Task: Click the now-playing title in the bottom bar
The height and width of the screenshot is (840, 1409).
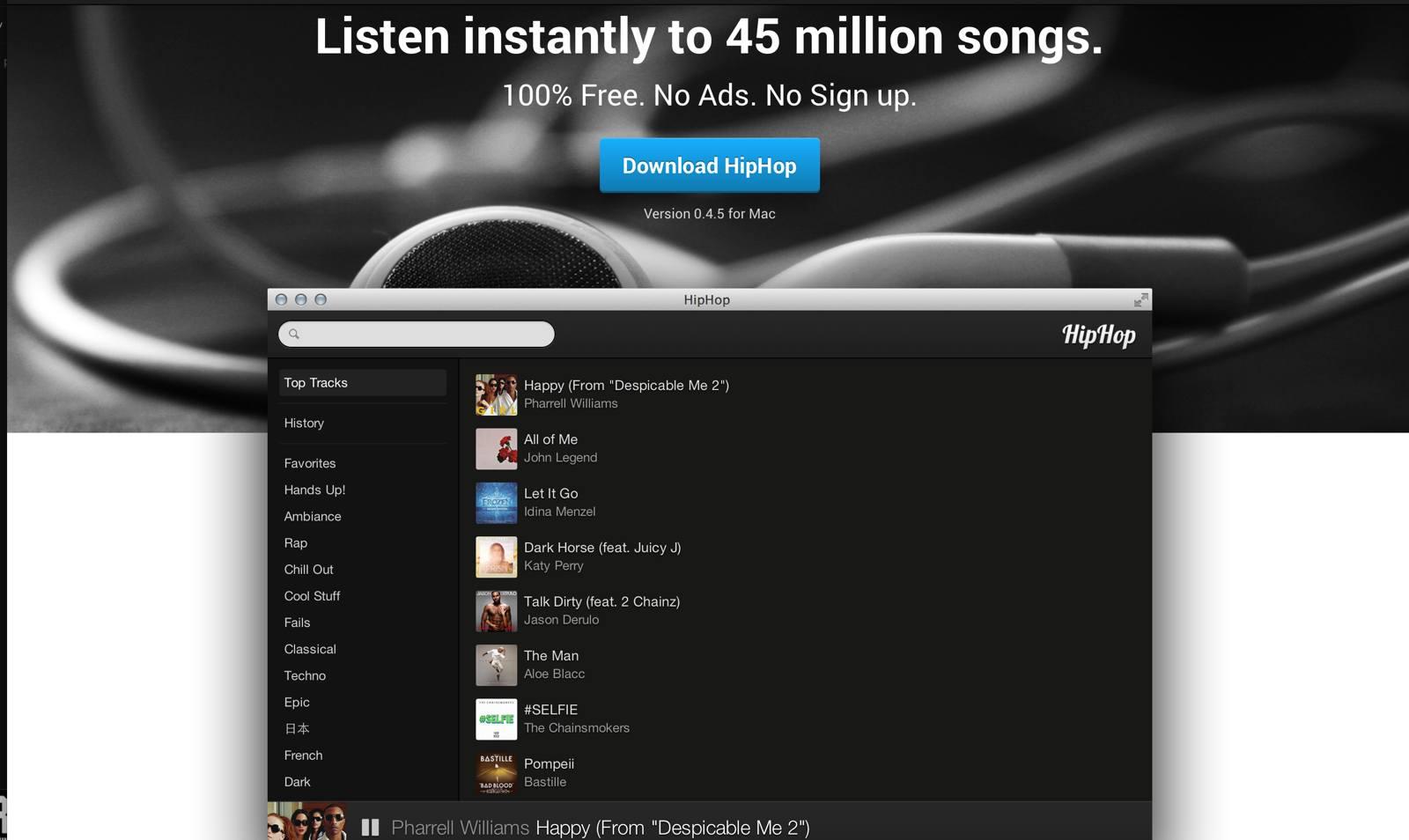Action: [673, 828]
